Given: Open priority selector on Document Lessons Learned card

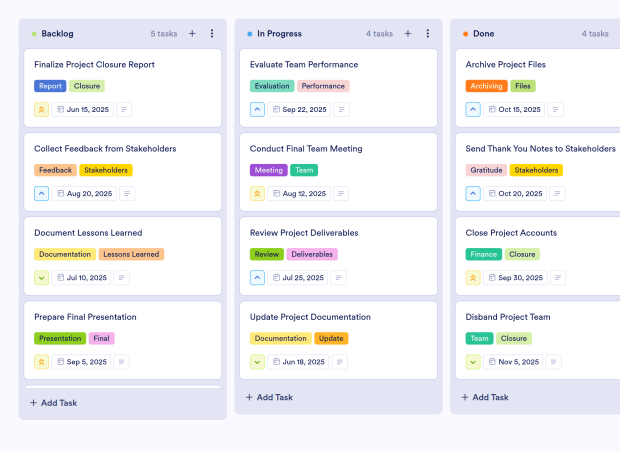Looking at the screenshot, I should [x=41, y=278].
